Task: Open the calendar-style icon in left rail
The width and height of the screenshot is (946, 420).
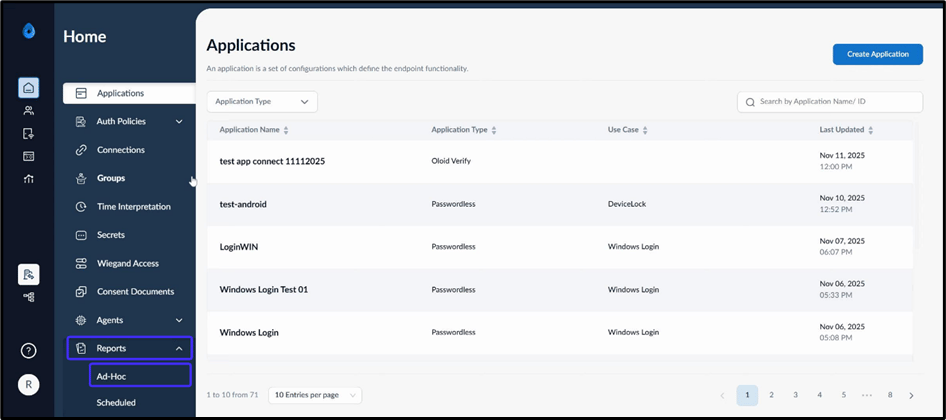Action: click(28, 156)
